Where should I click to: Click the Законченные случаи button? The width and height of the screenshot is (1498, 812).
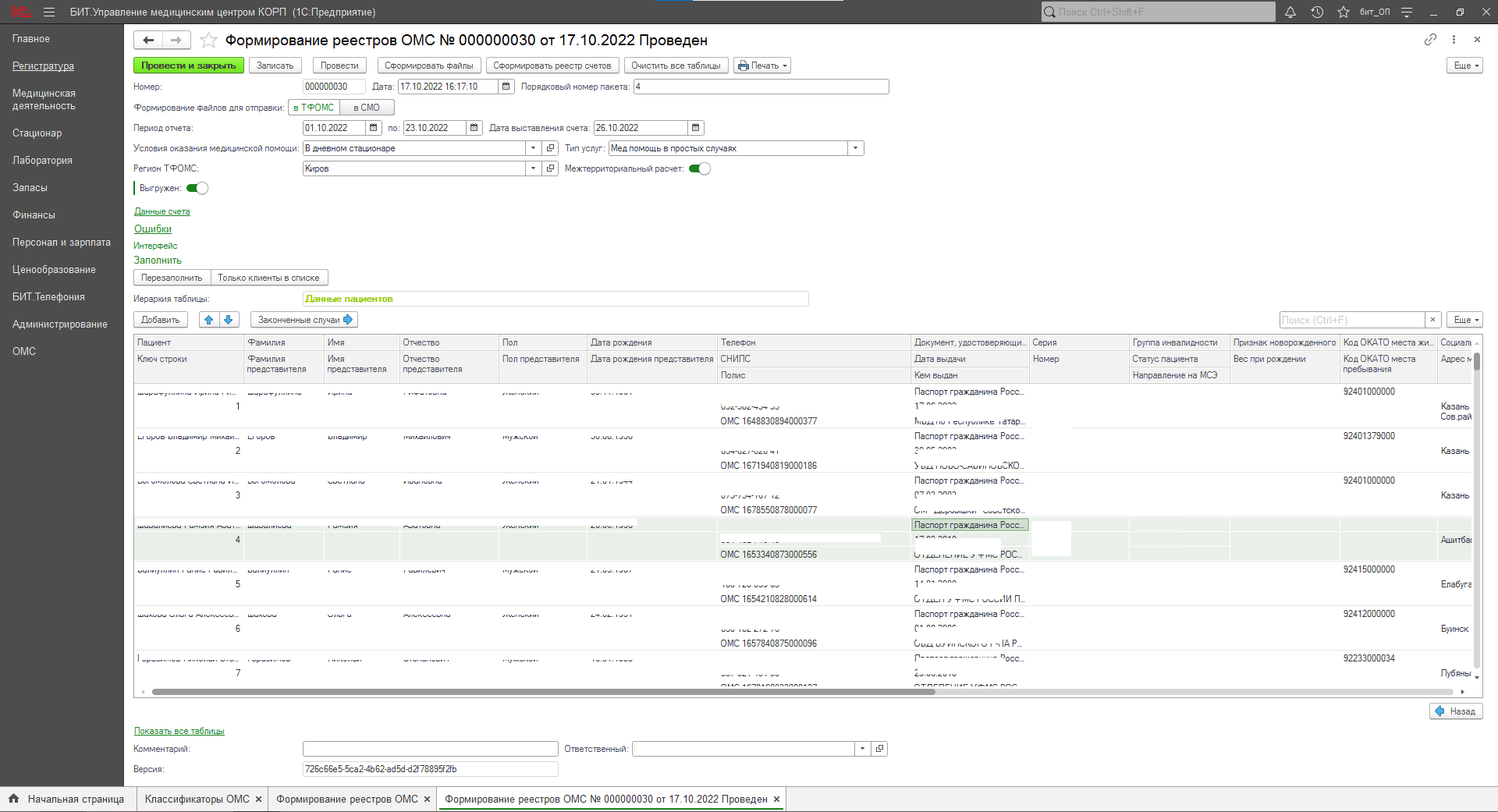click(304, 320)
